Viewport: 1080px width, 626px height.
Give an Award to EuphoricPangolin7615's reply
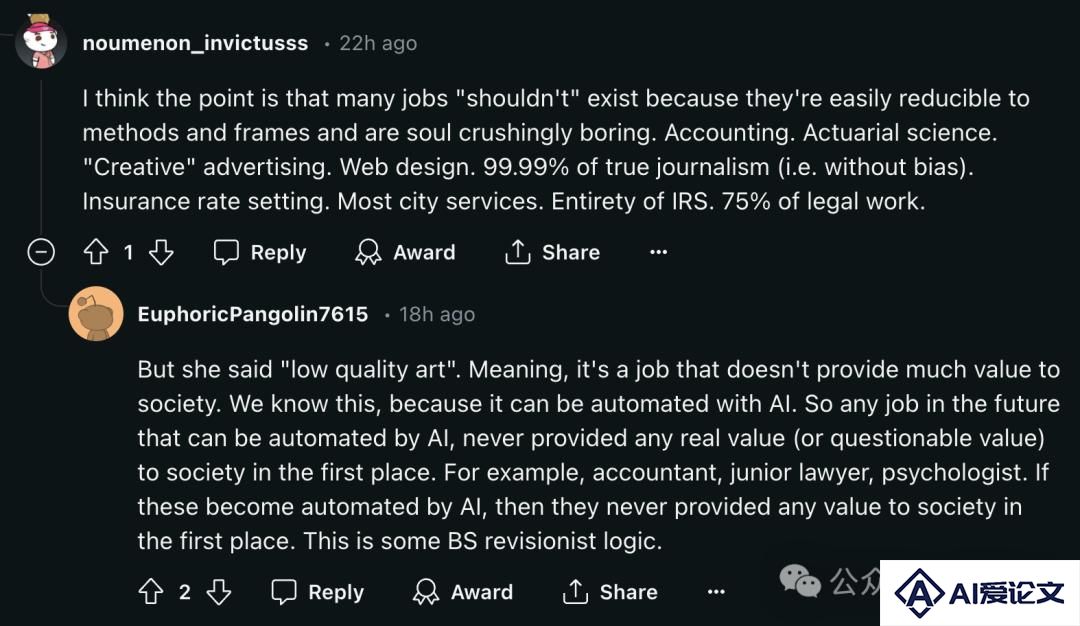point(463,592)
